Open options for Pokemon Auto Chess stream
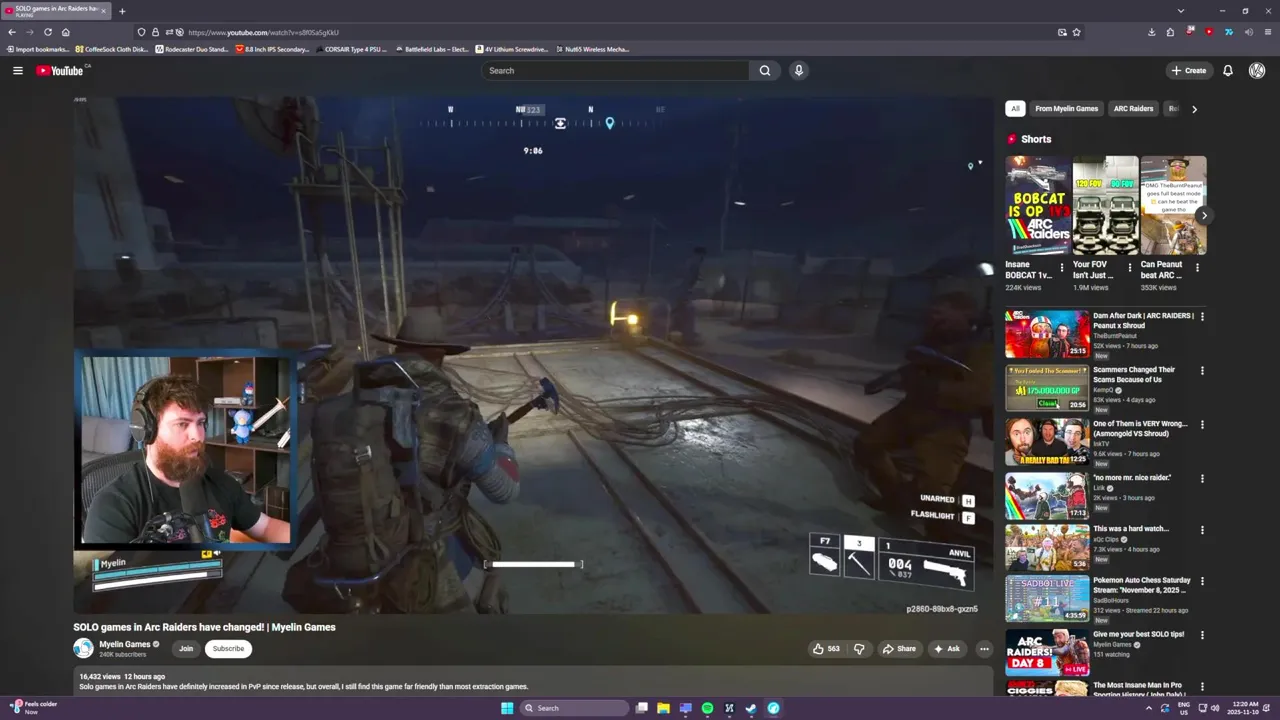 (1202, 580)
